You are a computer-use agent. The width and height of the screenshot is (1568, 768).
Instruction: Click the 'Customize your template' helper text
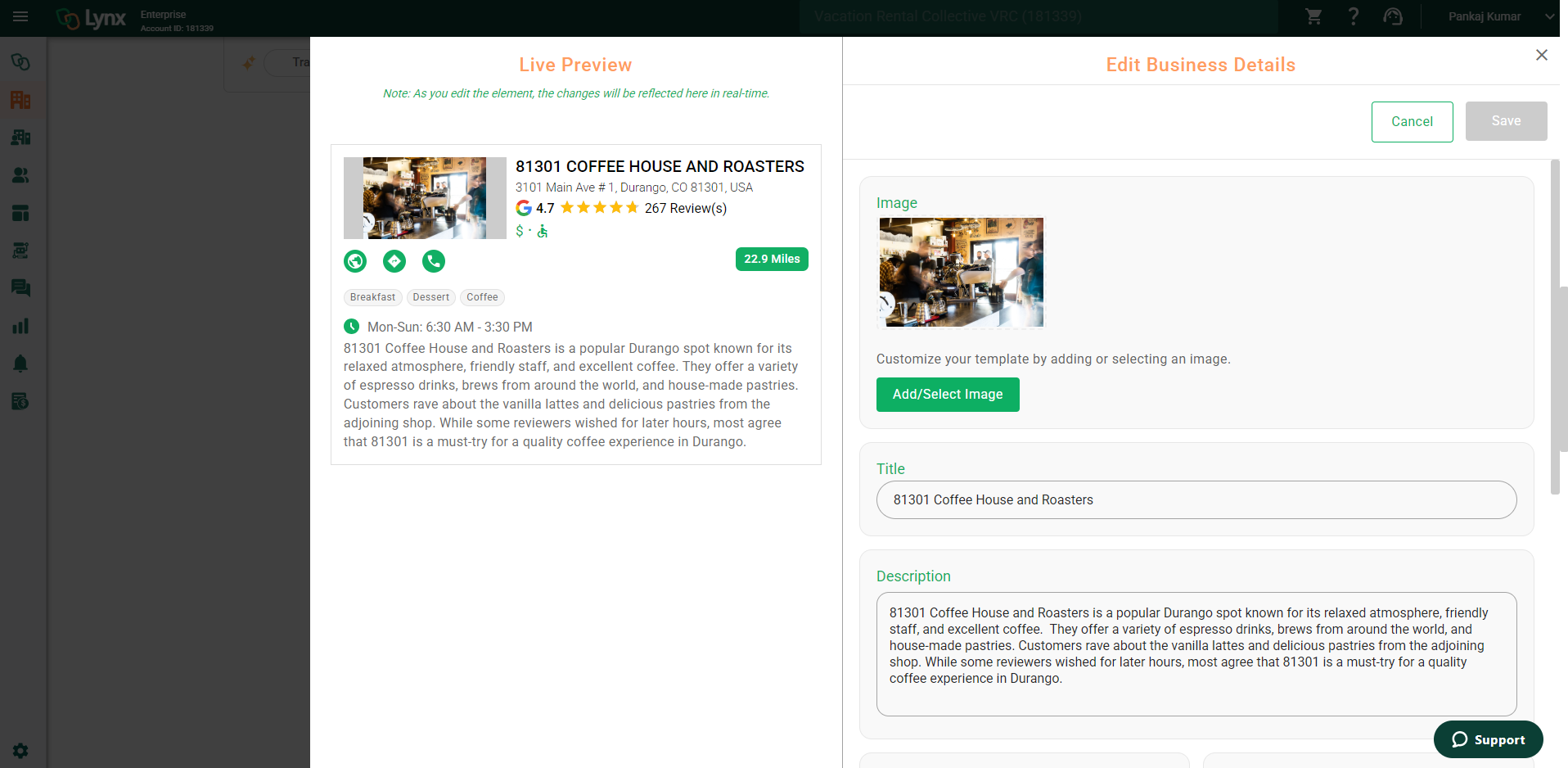[x=1053, y=359]
